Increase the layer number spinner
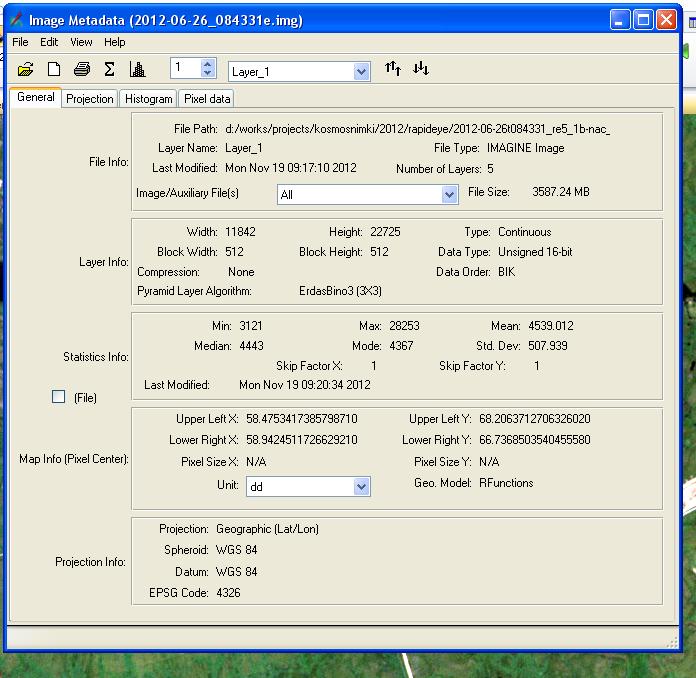This screenshot has width=696, height=678. click(x=208, y=64)
